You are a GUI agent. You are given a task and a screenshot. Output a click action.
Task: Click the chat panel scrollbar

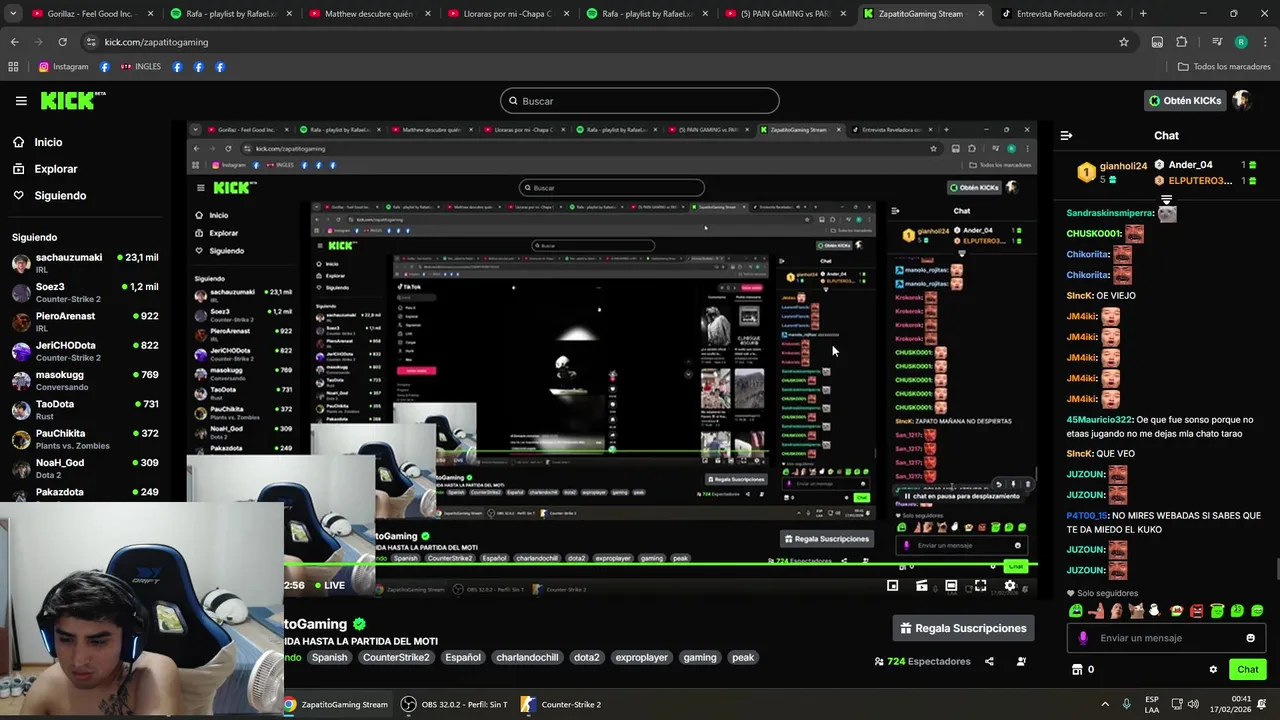(1276, 570)
